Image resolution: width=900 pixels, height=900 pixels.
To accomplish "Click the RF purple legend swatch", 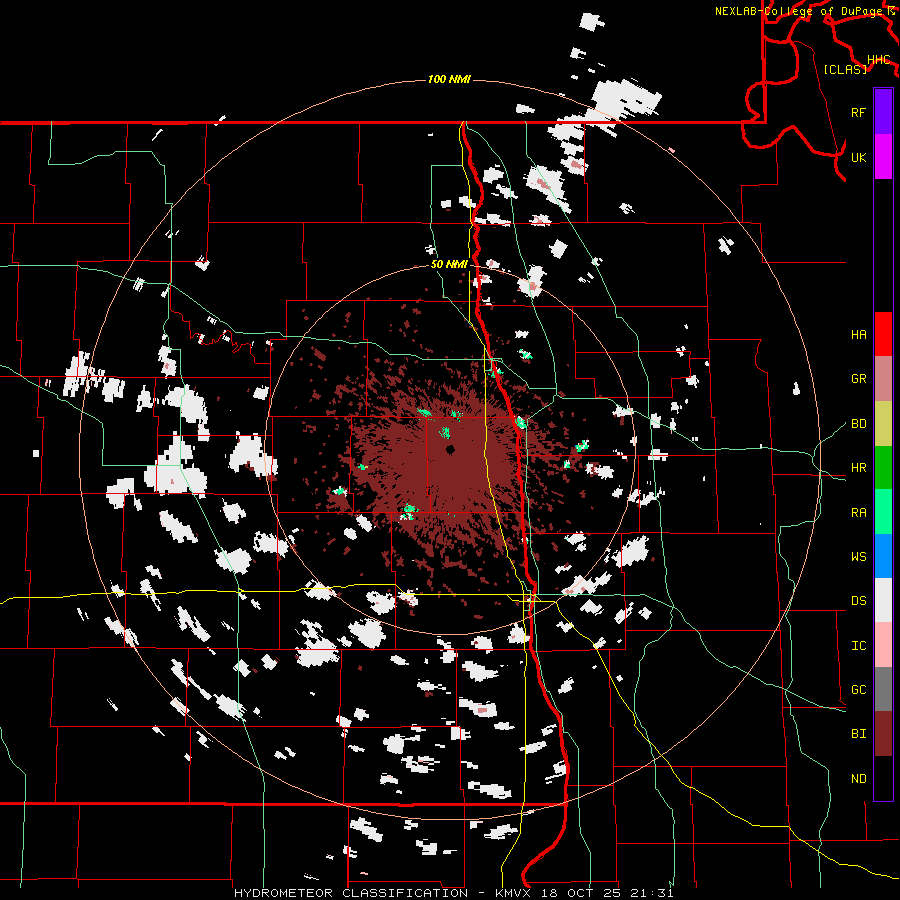I will pyautogui.click(x=883, y=111).
